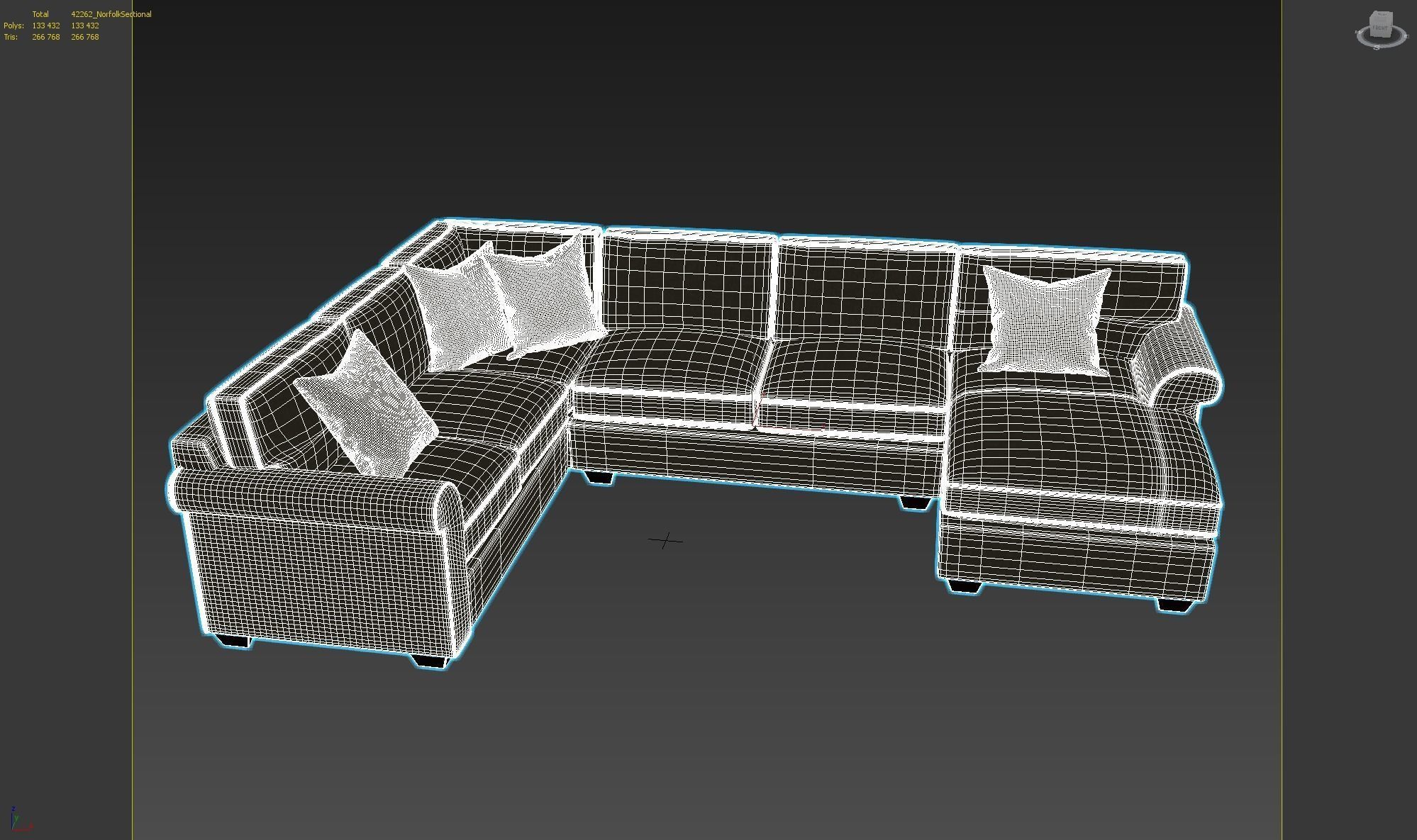
Task: Click the S compass label under the ViewCube
Action: pos(1377,47)
